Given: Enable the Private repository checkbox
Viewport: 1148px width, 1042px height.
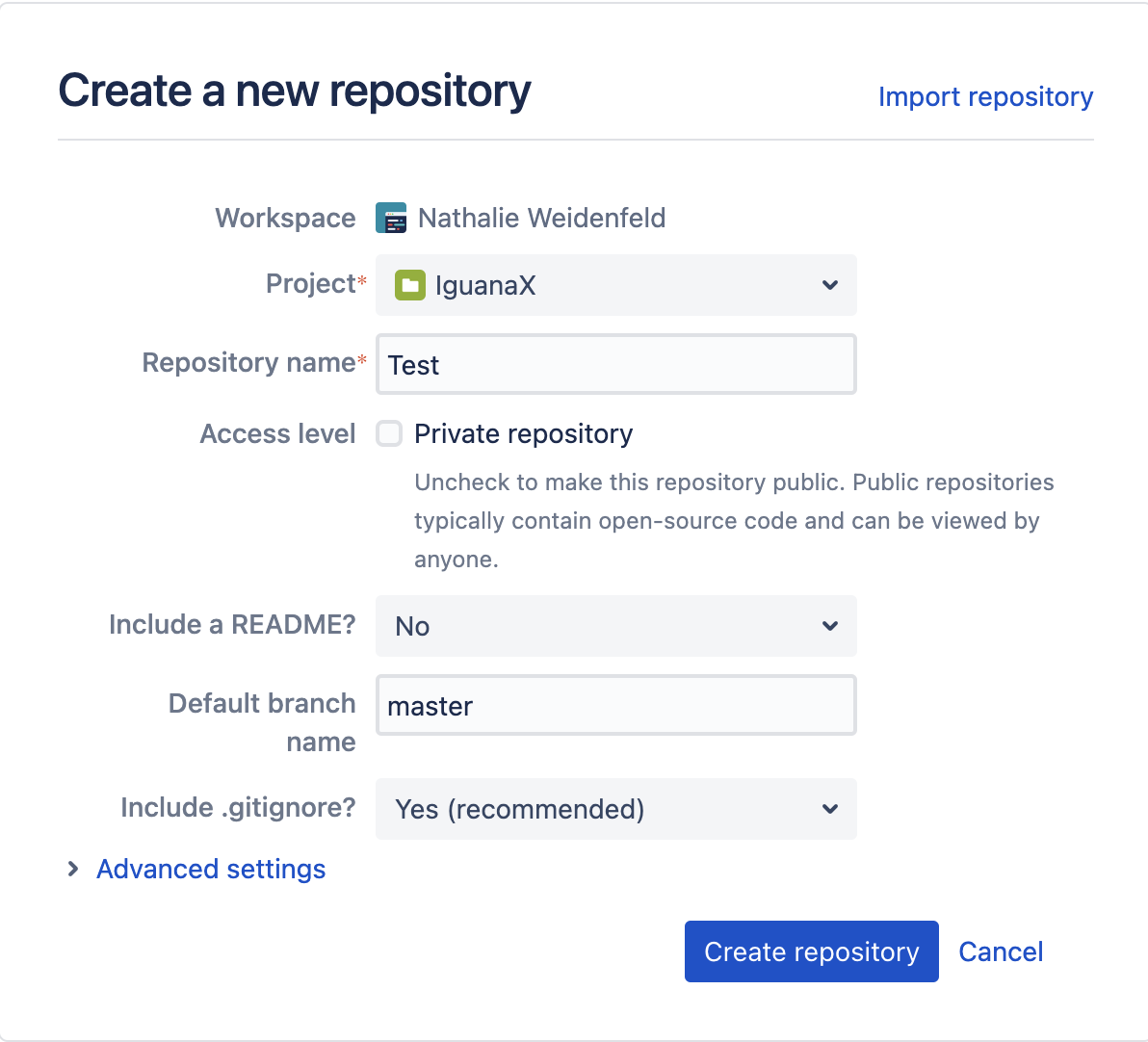Looking at the screenshot, I should coord(389,434).
